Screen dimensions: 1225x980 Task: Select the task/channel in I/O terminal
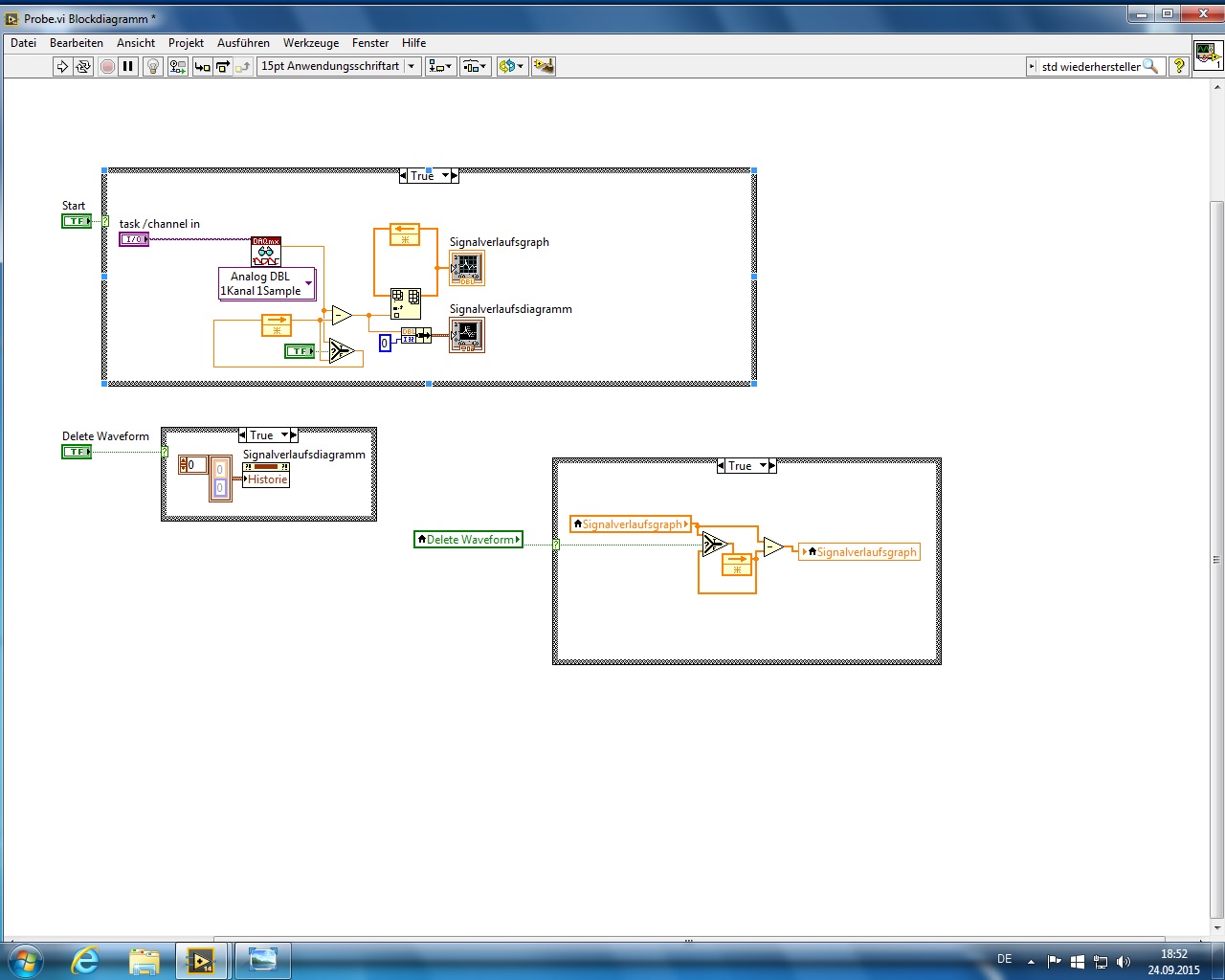[x=134, y=239]
